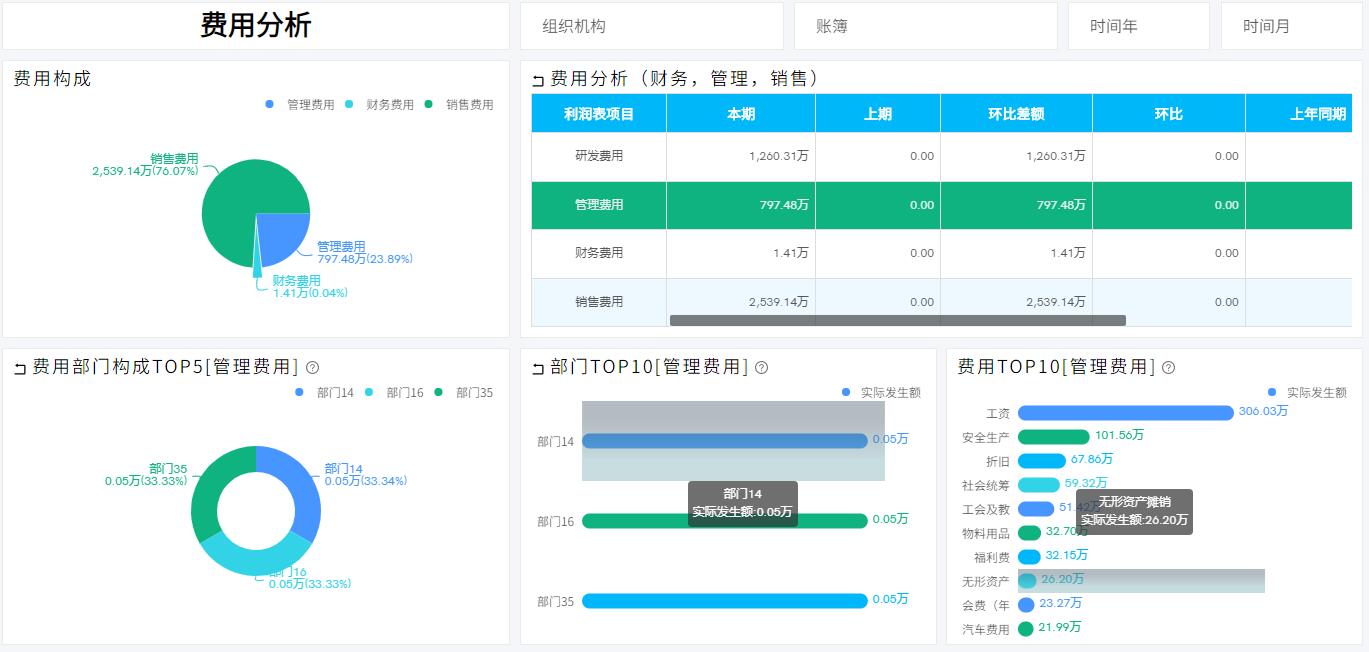Open the 账簿 filter dropdown
This screenshot has width=1369, height=652.
(925, 26)
